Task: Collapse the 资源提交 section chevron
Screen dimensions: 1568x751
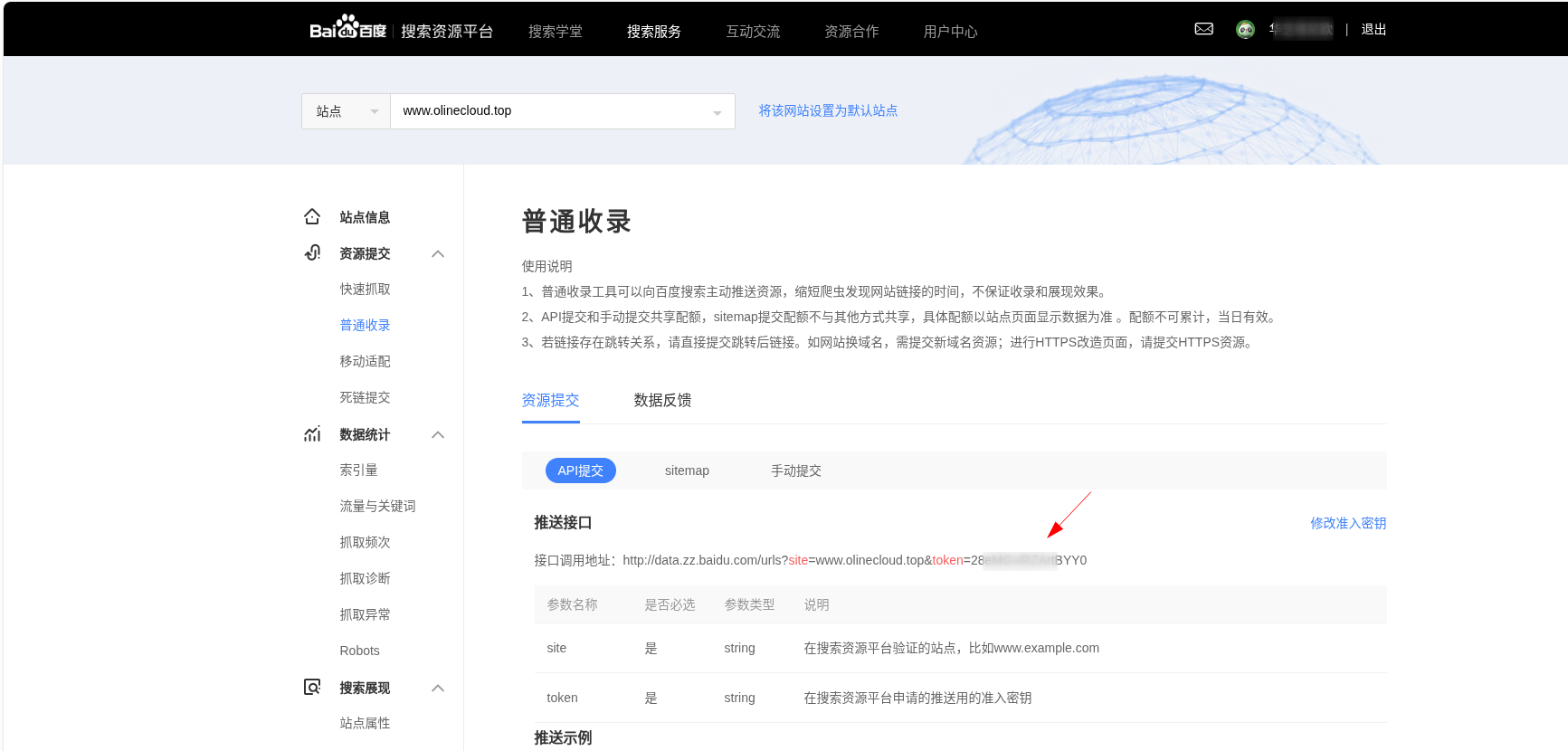Action: click(438, 253)
